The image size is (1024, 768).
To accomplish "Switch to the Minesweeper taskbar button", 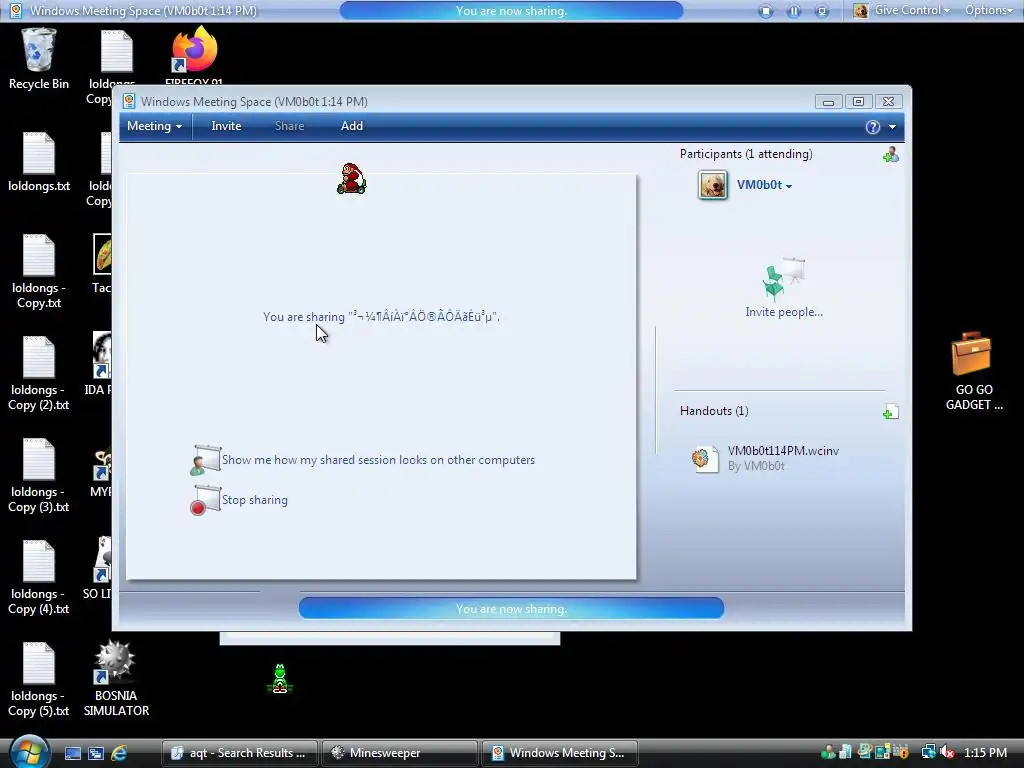I will (400, 753).
